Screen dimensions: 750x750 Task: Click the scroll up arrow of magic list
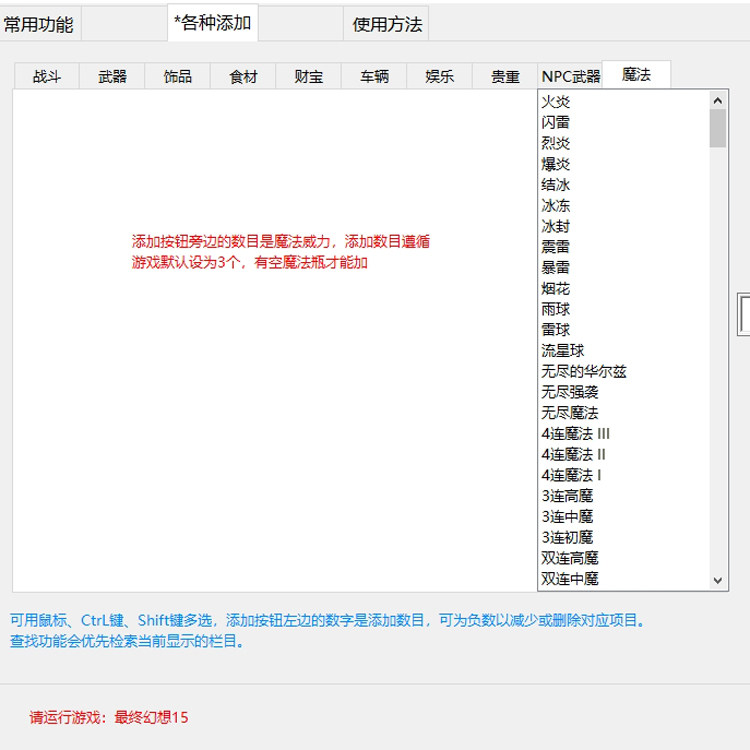click(x=717, y=100)
